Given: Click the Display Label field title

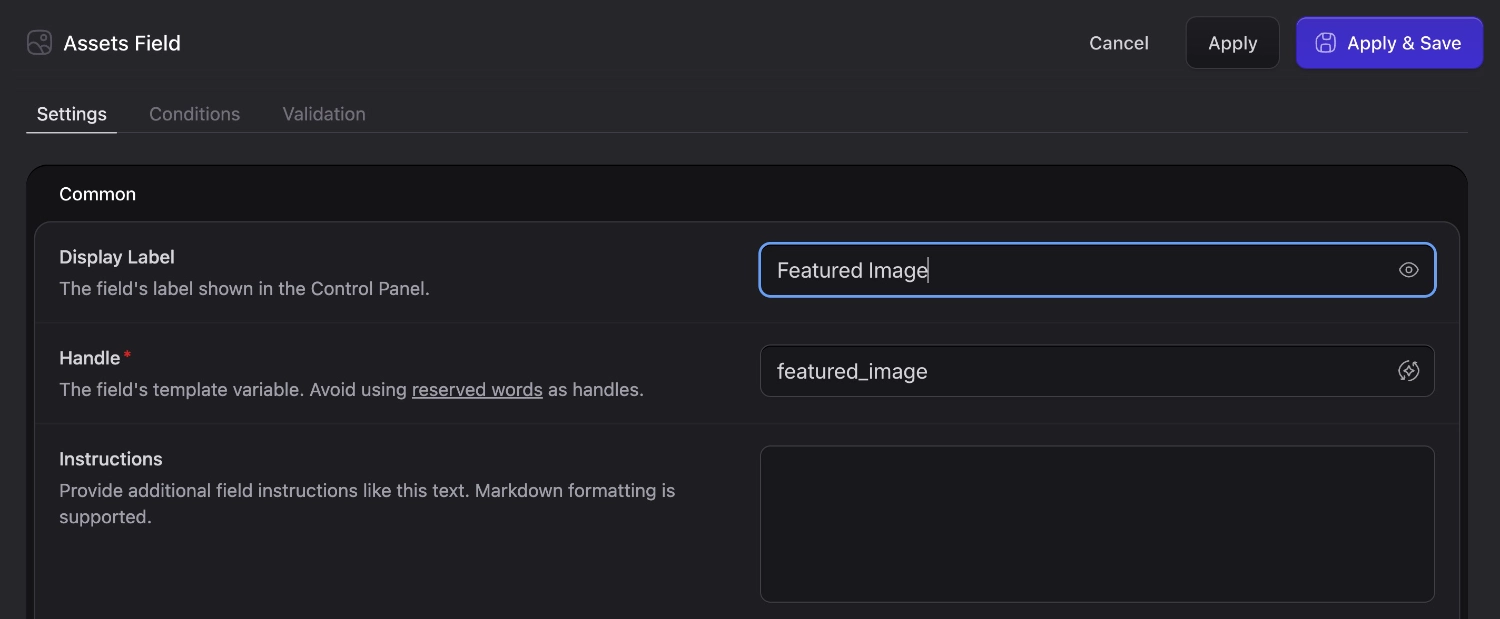Looking at the screenshot, I should coord(116,256).
